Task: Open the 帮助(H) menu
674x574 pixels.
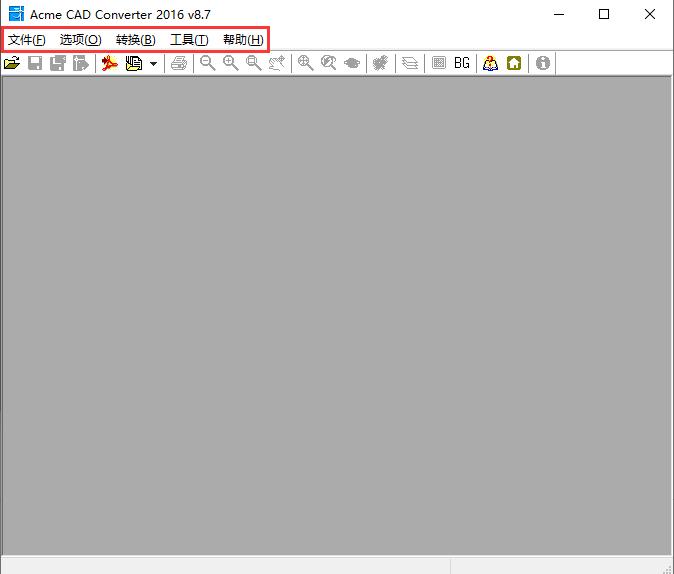Action: 243,40
